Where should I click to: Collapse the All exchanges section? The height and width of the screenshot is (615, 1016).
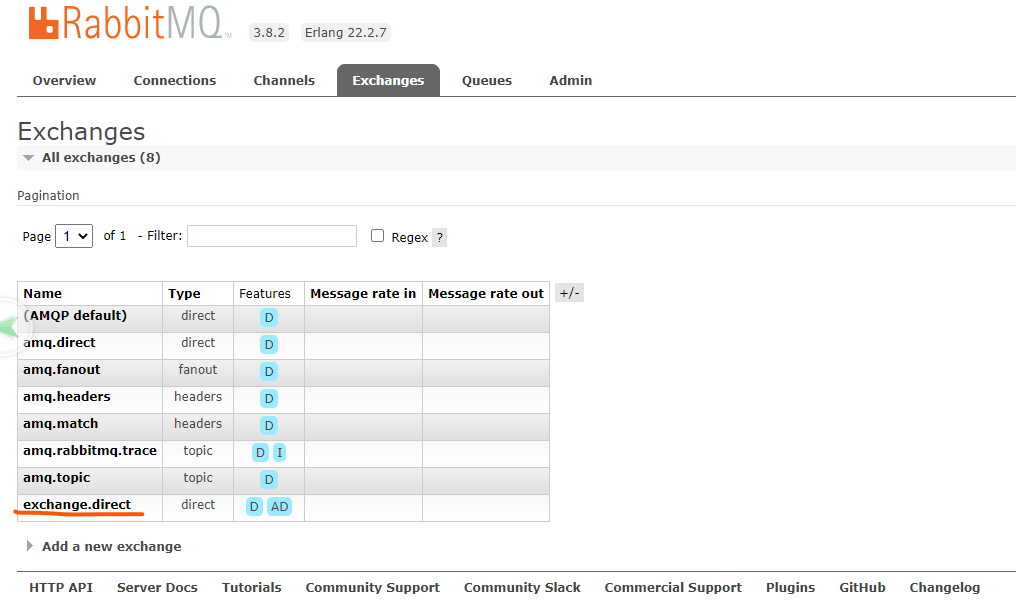click(x=101, y=157)
